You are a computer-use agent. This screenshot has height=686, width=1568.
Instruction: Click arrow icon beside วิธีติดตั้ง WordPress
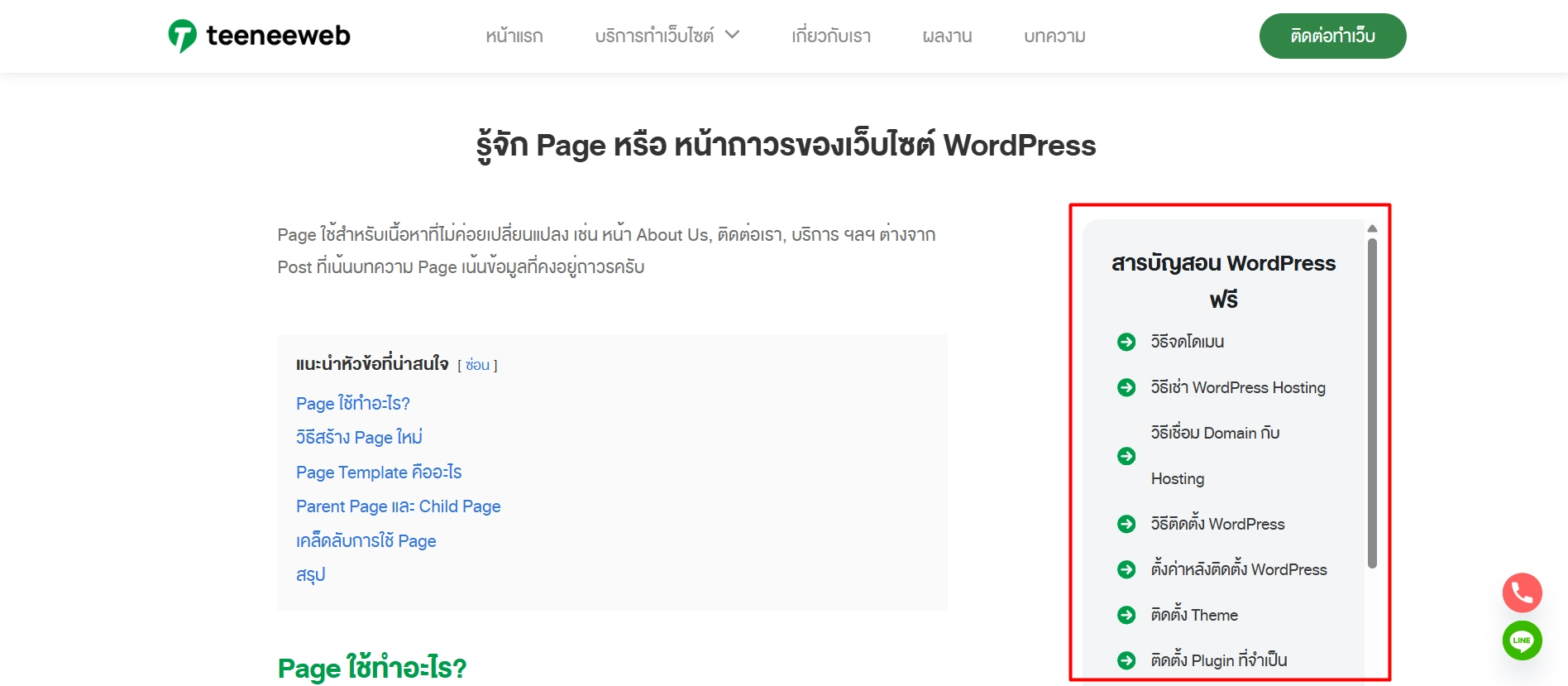coord(1126,524)
